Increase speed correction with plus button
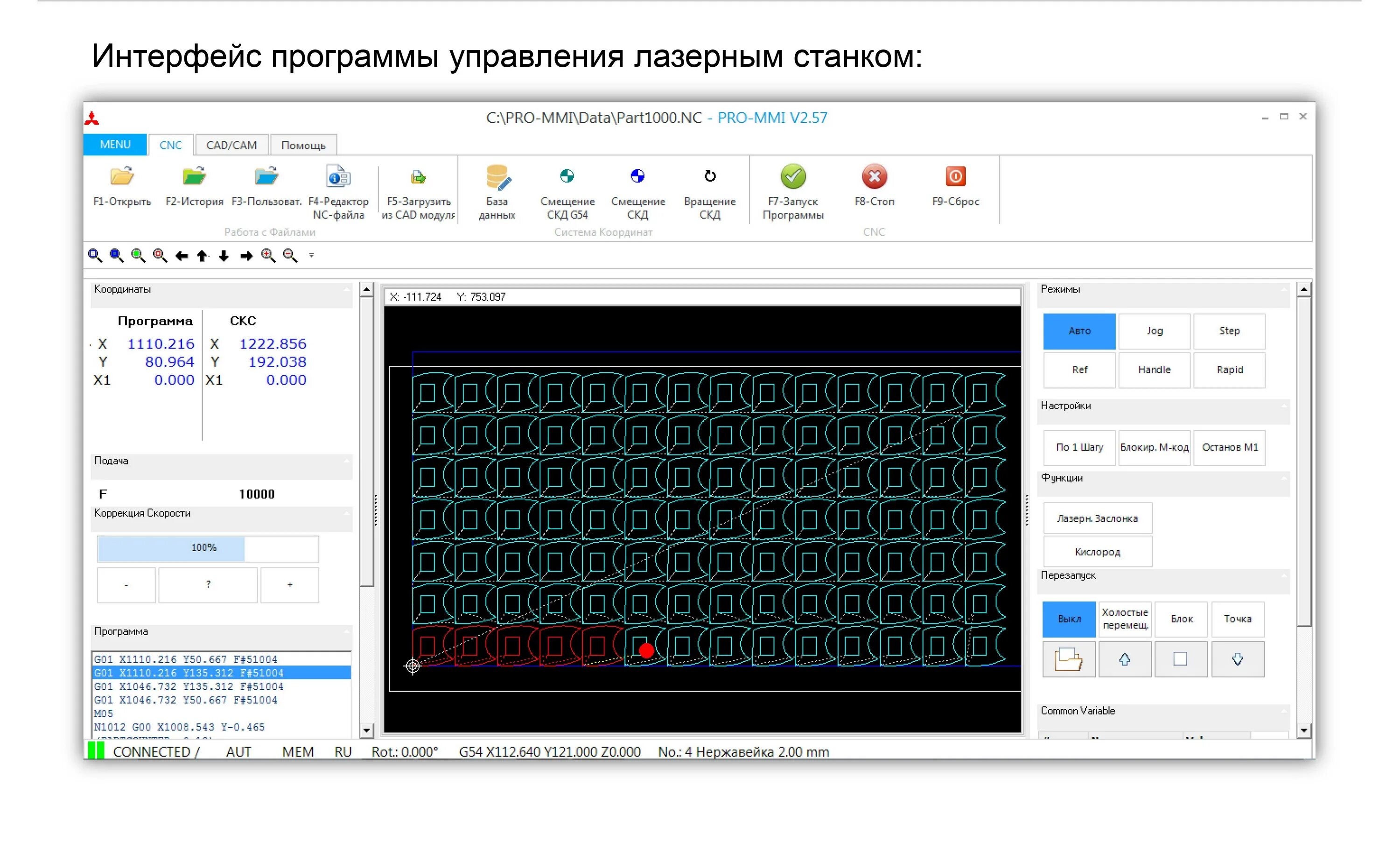The image size is (1400, 861). coord(290,585)
